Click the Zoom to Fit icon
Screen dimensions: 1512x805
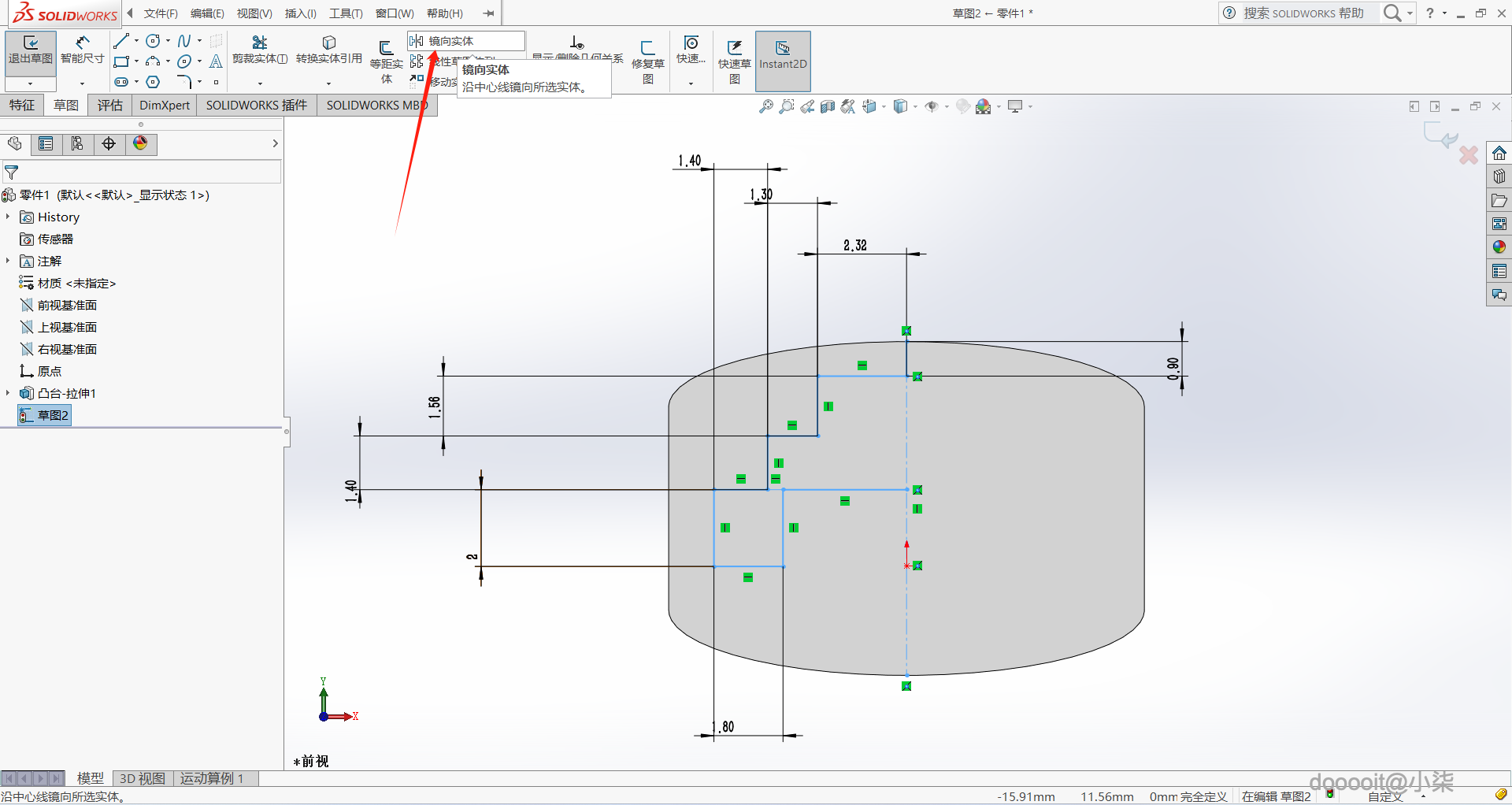[765, 106]
